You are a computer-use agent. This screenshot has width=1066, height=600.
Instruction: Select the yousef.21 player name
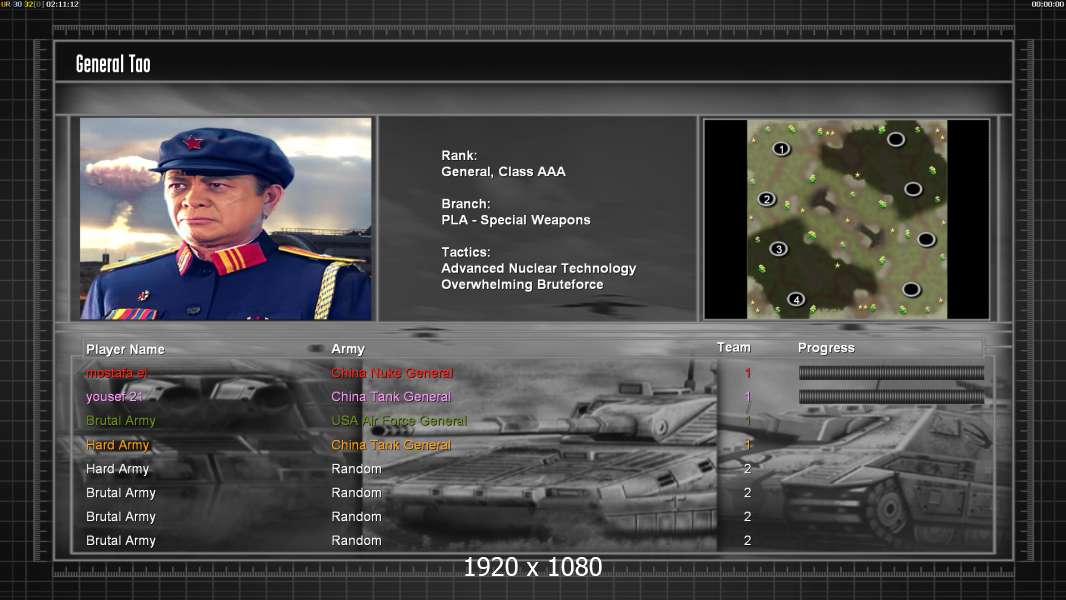[x=115, y=397]
